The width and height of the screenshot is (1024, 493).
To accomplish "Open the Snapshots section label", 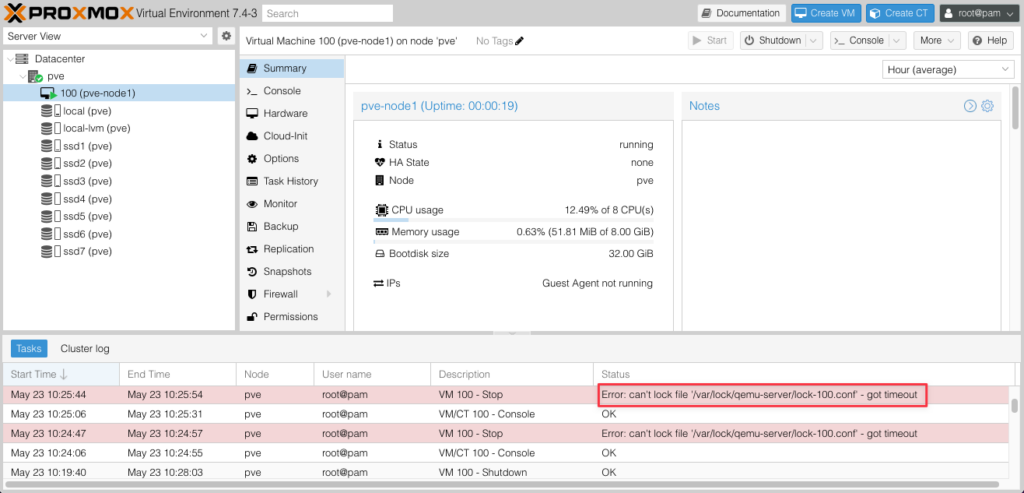I will 287,272.
